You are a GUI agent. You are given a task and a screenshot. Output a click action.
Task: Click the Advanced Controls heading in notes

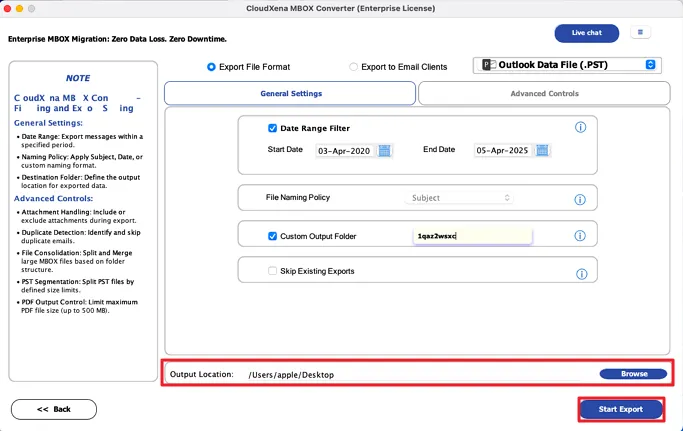pyautogui.click(x=53, y=198)
